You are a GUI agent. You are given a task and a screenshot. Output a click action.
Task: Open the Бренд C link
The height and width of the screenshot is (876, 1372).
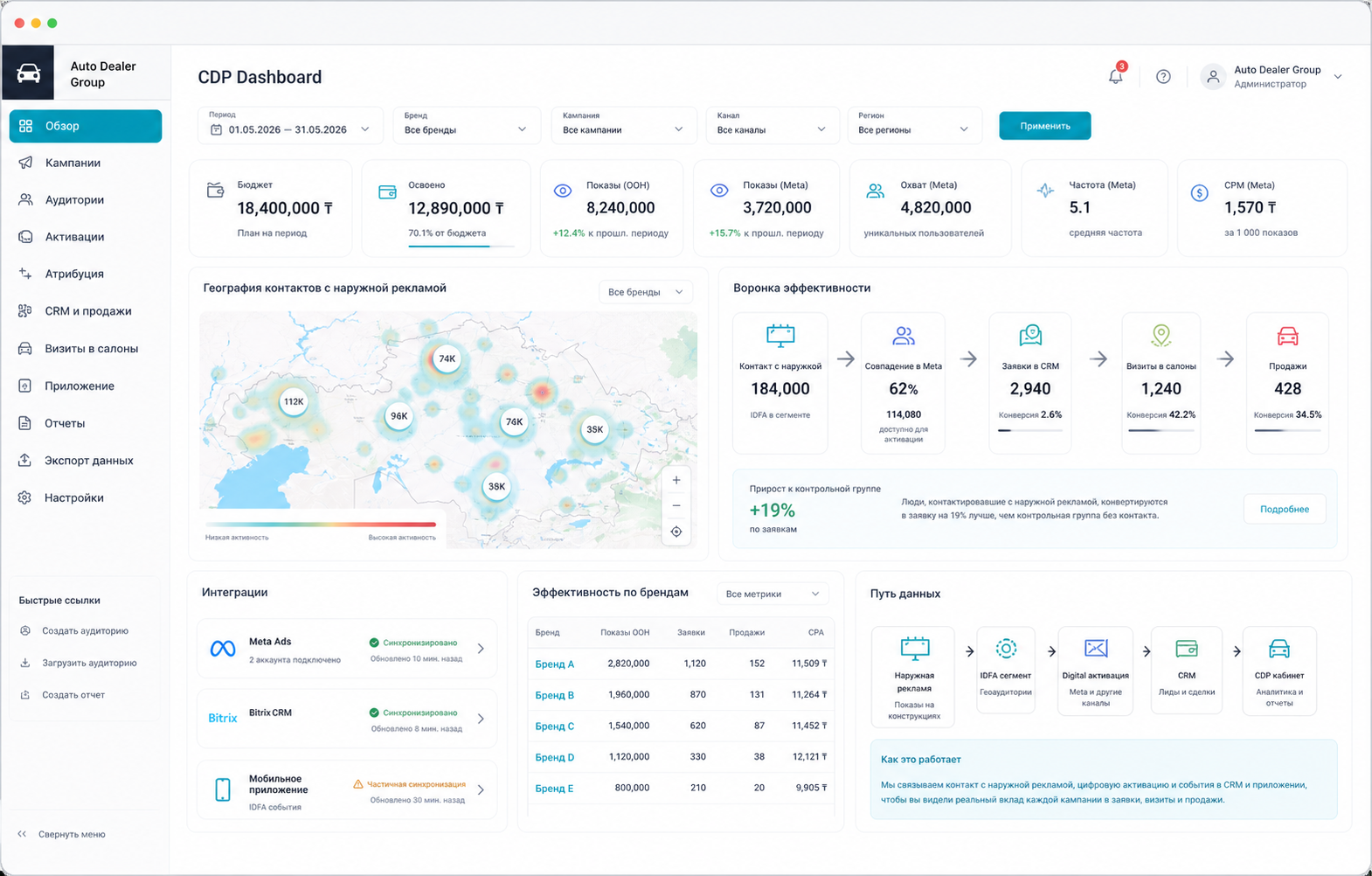(x=554, y=726)
